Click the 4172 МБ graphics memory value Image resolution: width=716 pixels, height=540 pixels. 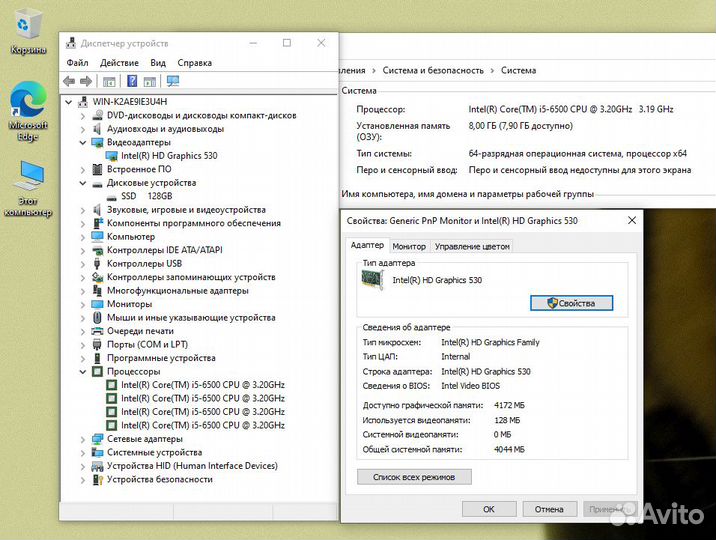[510, 405]
